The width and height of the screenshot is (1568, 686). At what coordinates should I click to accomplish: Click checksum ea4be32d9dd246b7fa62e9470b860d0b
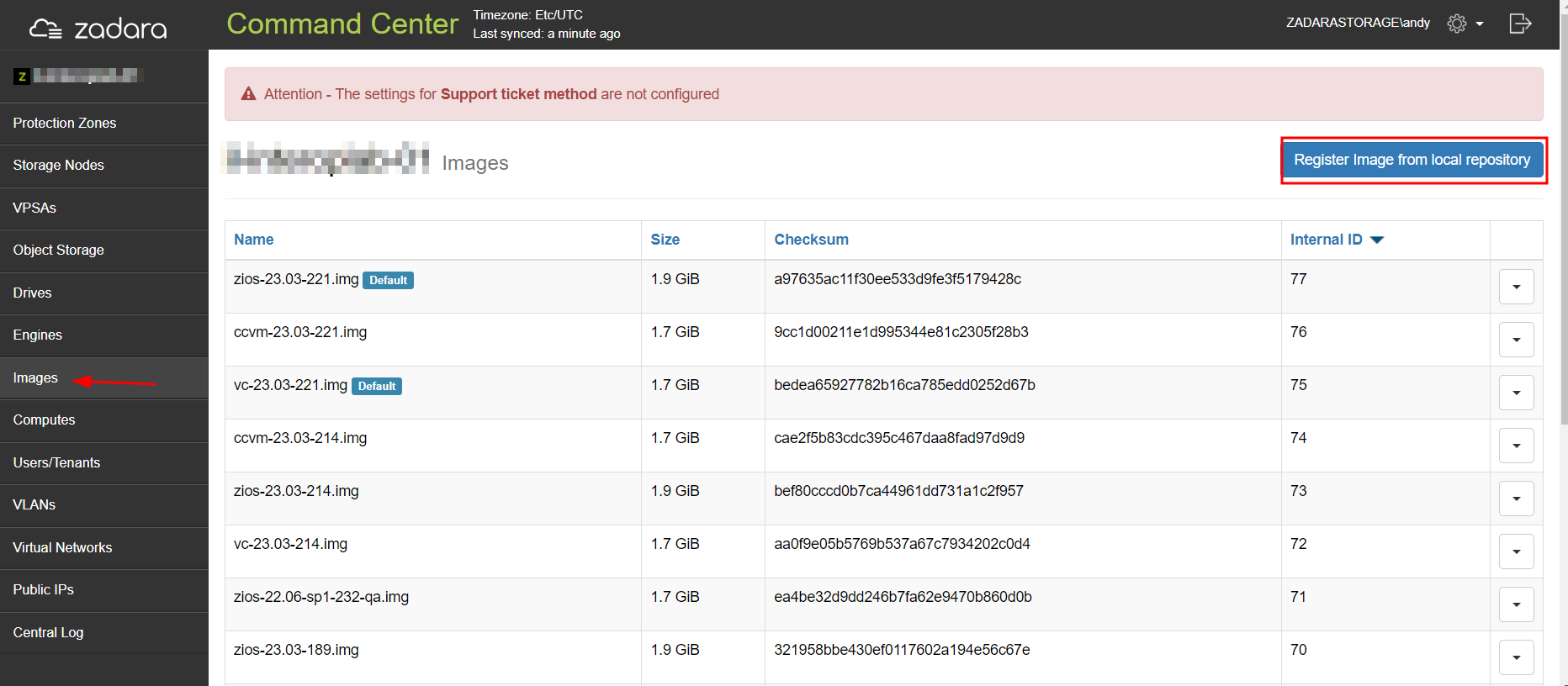[x=903, y=597]
